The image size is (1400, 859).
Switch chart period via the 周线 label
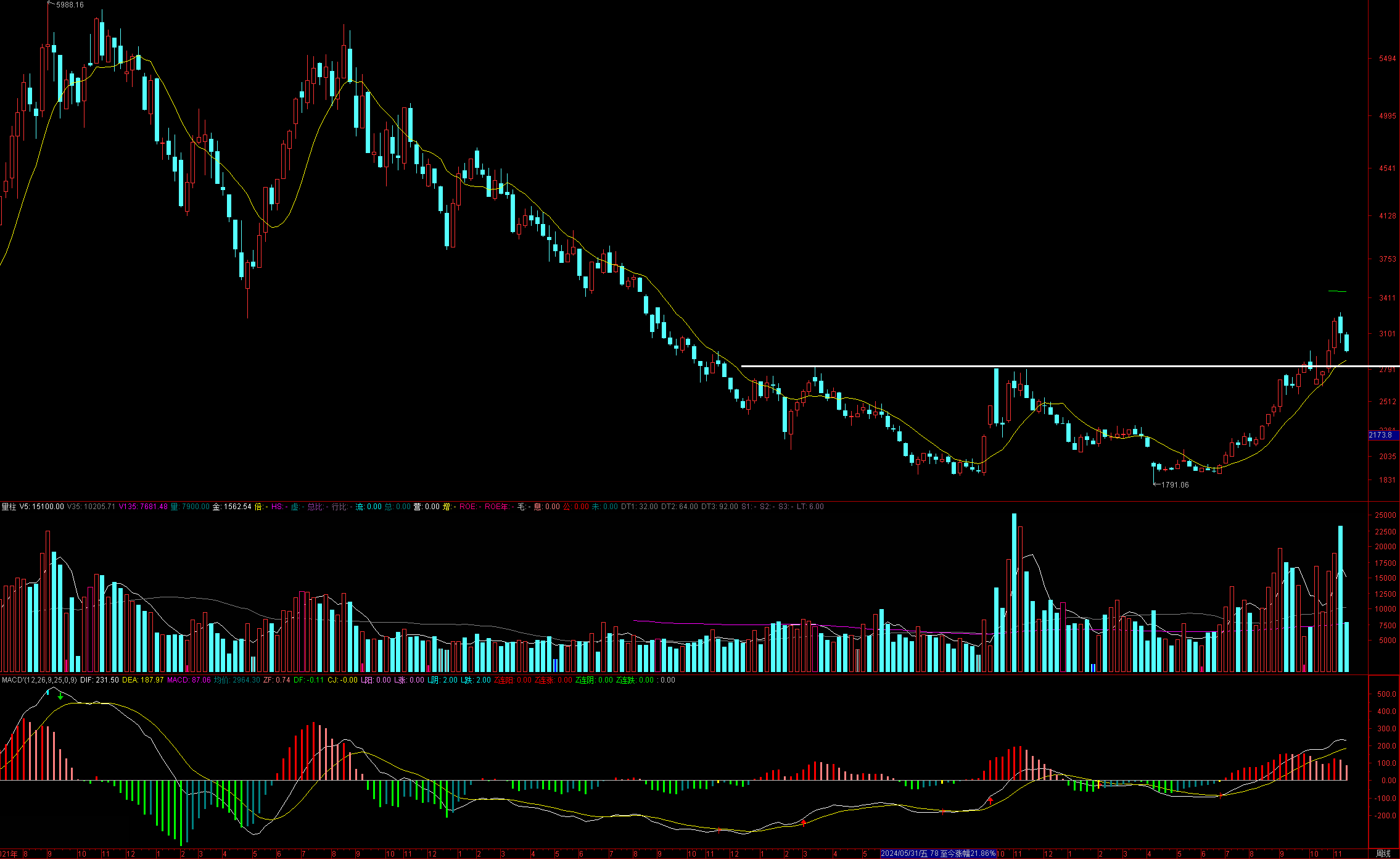1383,853
